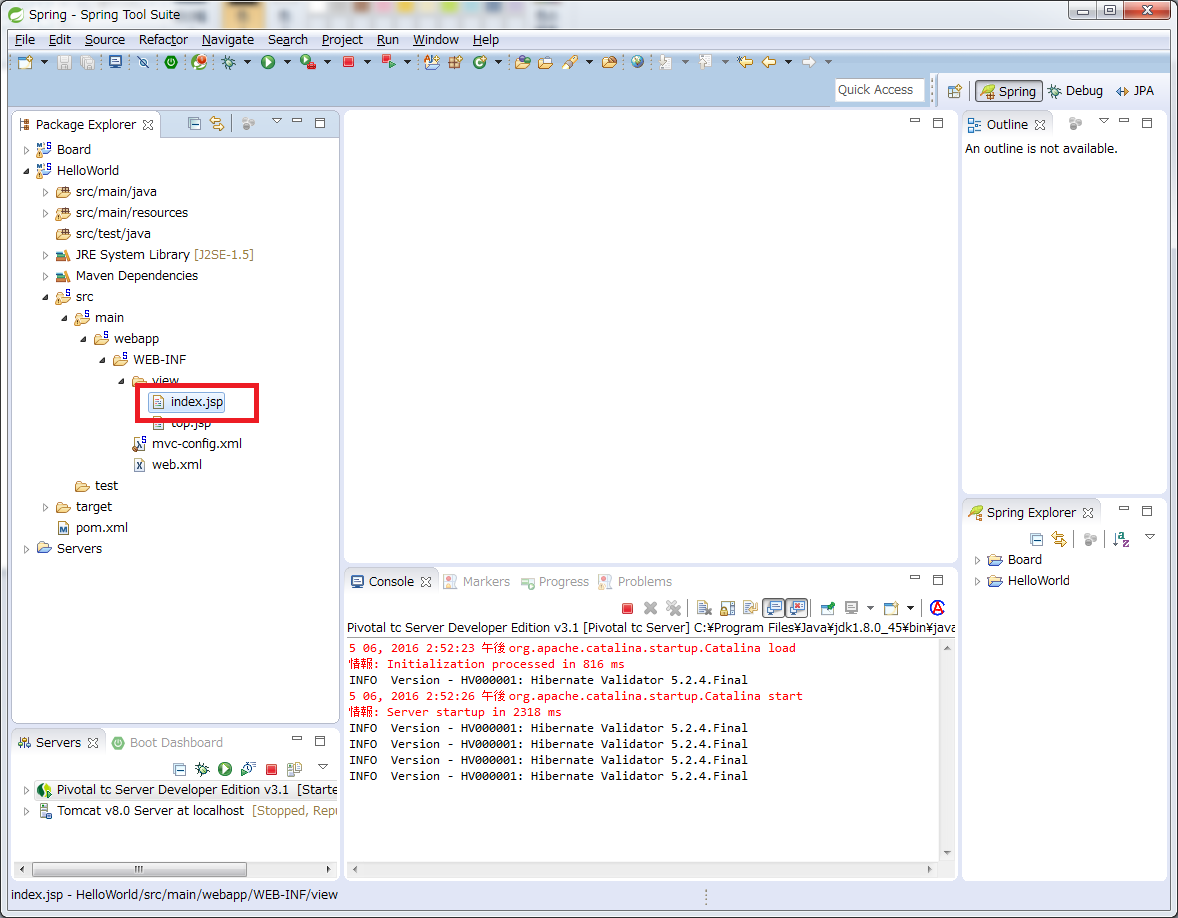Open the Refactor menu
This screenshot has width=1178, height=918.
click(163, 40)
